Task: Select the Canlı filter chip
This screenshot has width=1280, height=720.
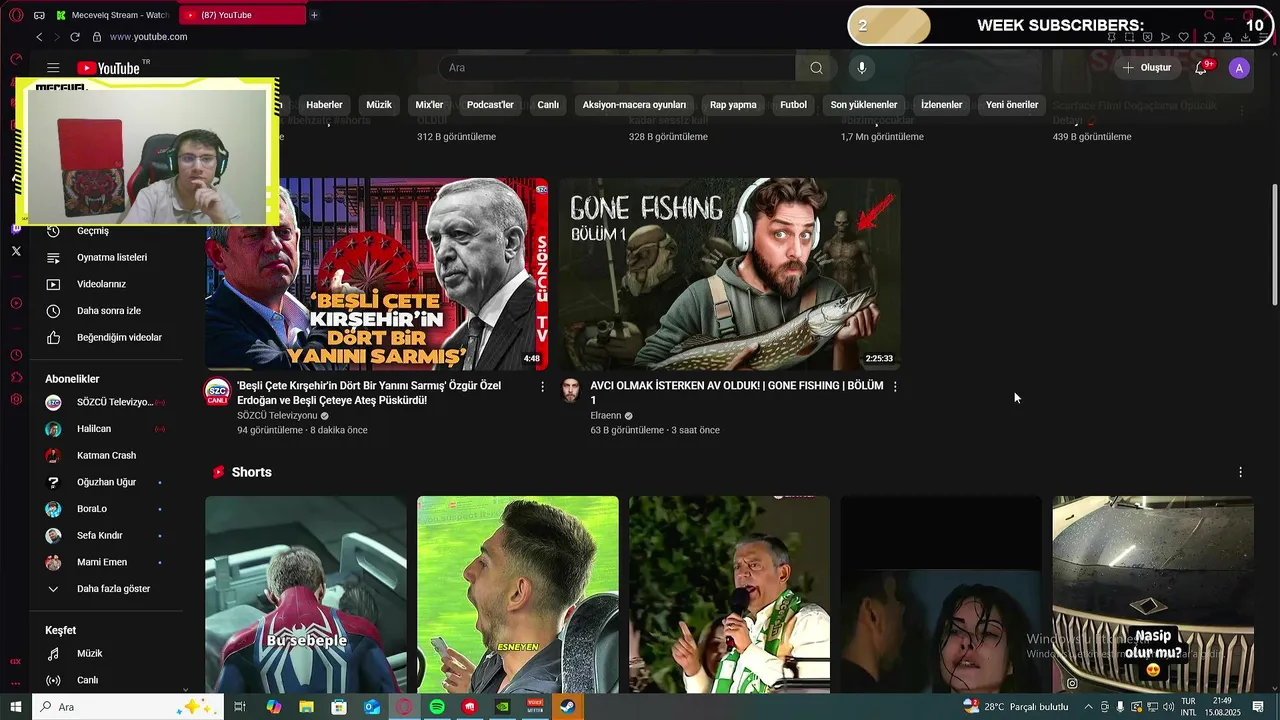Action: 548,105
